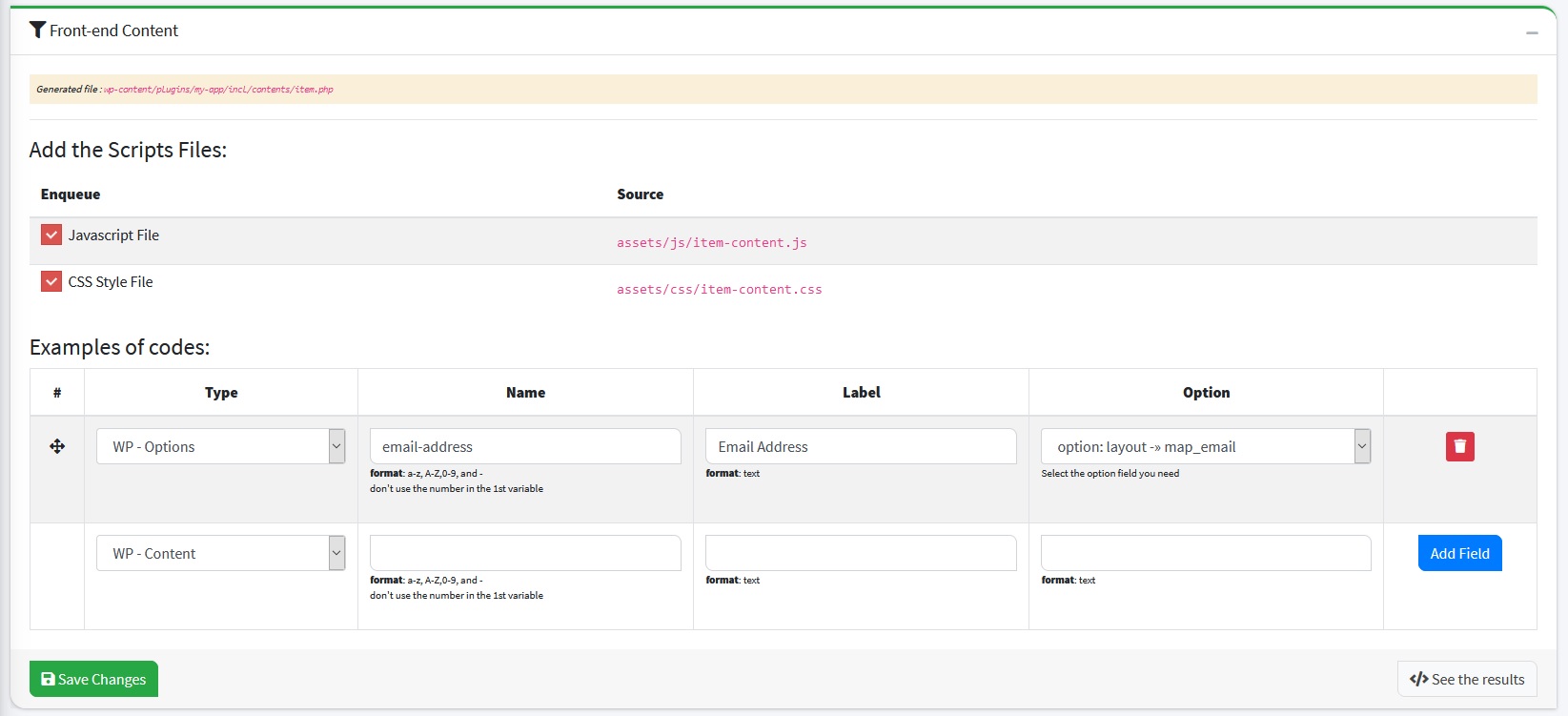
Task: Collapse the Front-end Content panel
Action: point(1532,32)
